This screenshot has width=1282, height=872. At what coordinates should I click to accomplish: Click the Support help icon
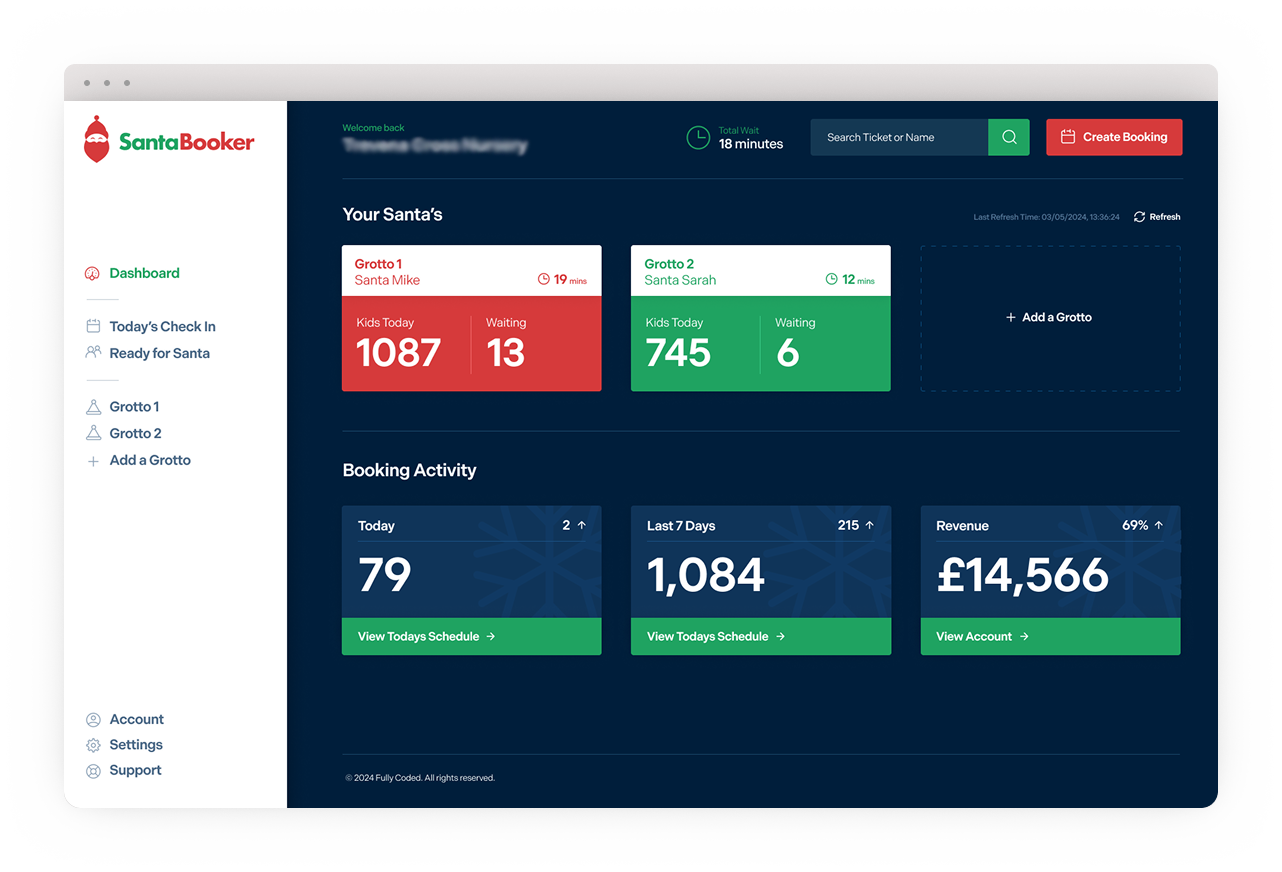pos(91,770)
